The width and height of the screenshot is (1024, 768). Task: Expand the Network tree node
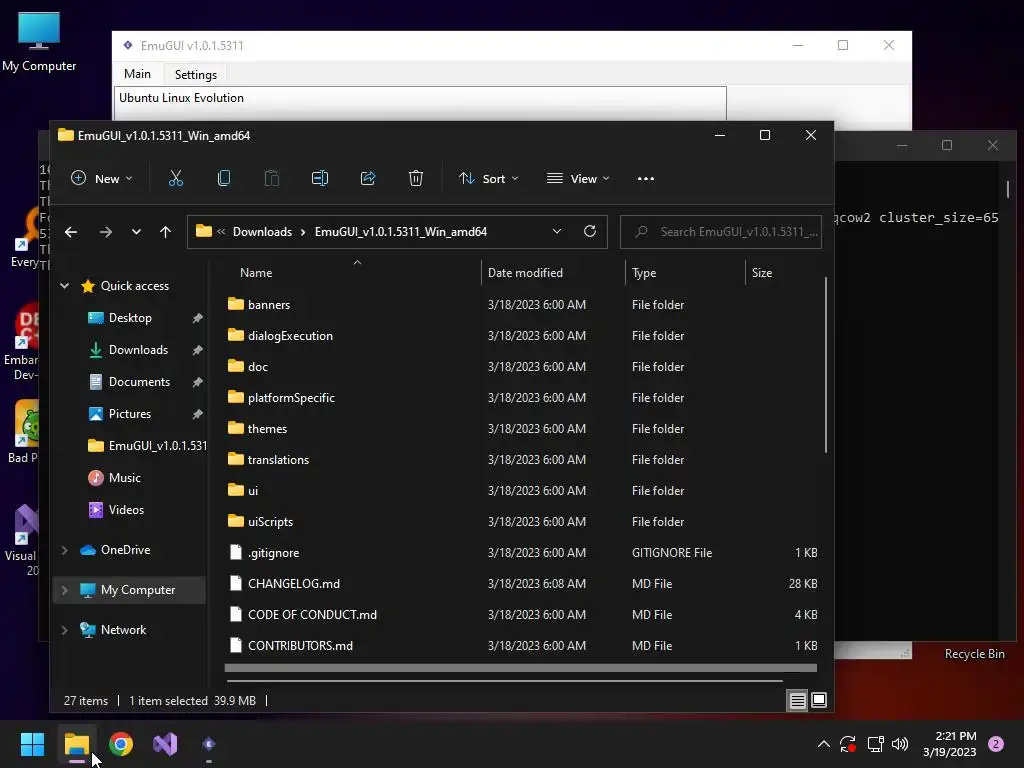coord(65,630)
